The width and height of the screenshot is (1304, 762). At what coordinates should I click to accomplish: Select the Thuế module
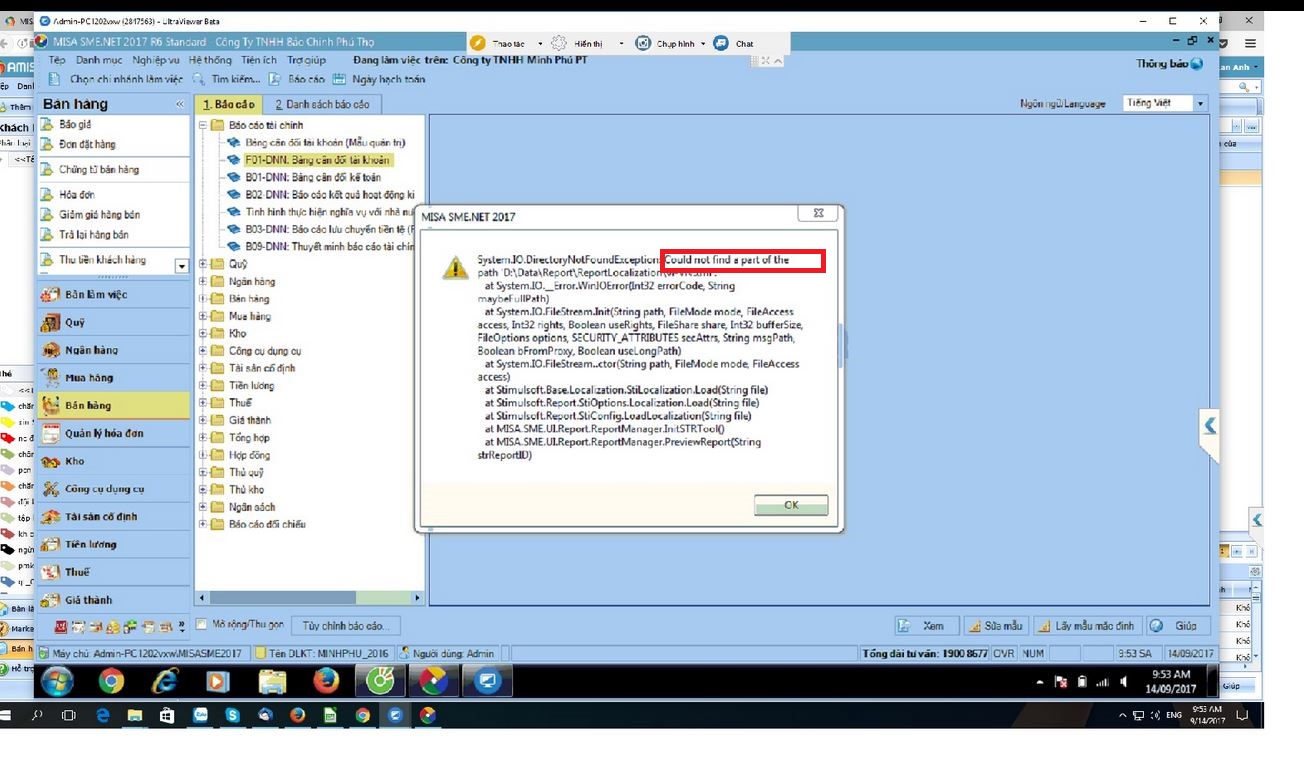(113, 572)
